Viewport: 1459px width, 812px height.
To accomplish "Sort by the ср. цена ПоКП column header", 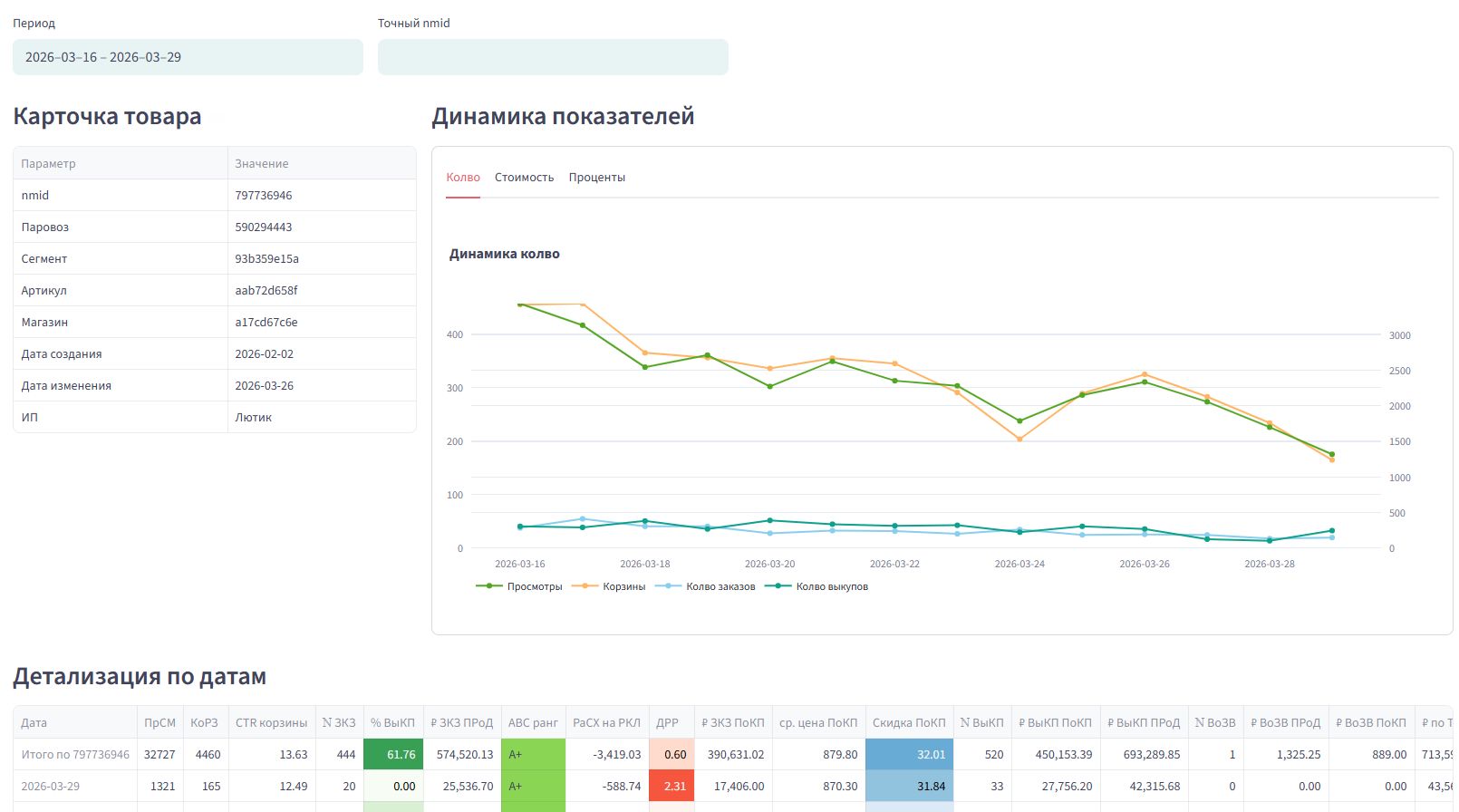I will (818, 722).
